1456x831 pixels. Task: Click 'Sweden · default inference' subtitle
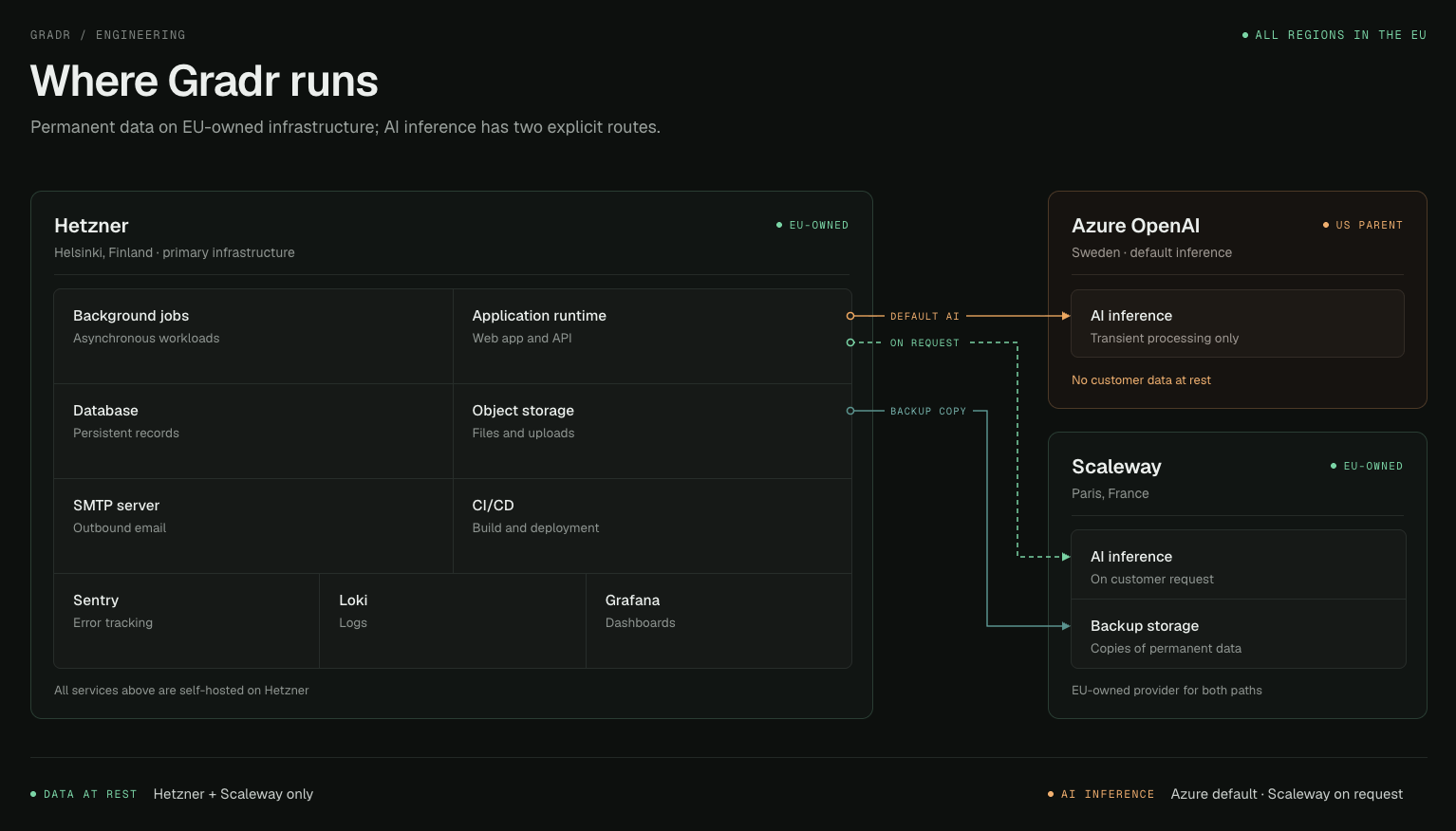(1151, 252)
